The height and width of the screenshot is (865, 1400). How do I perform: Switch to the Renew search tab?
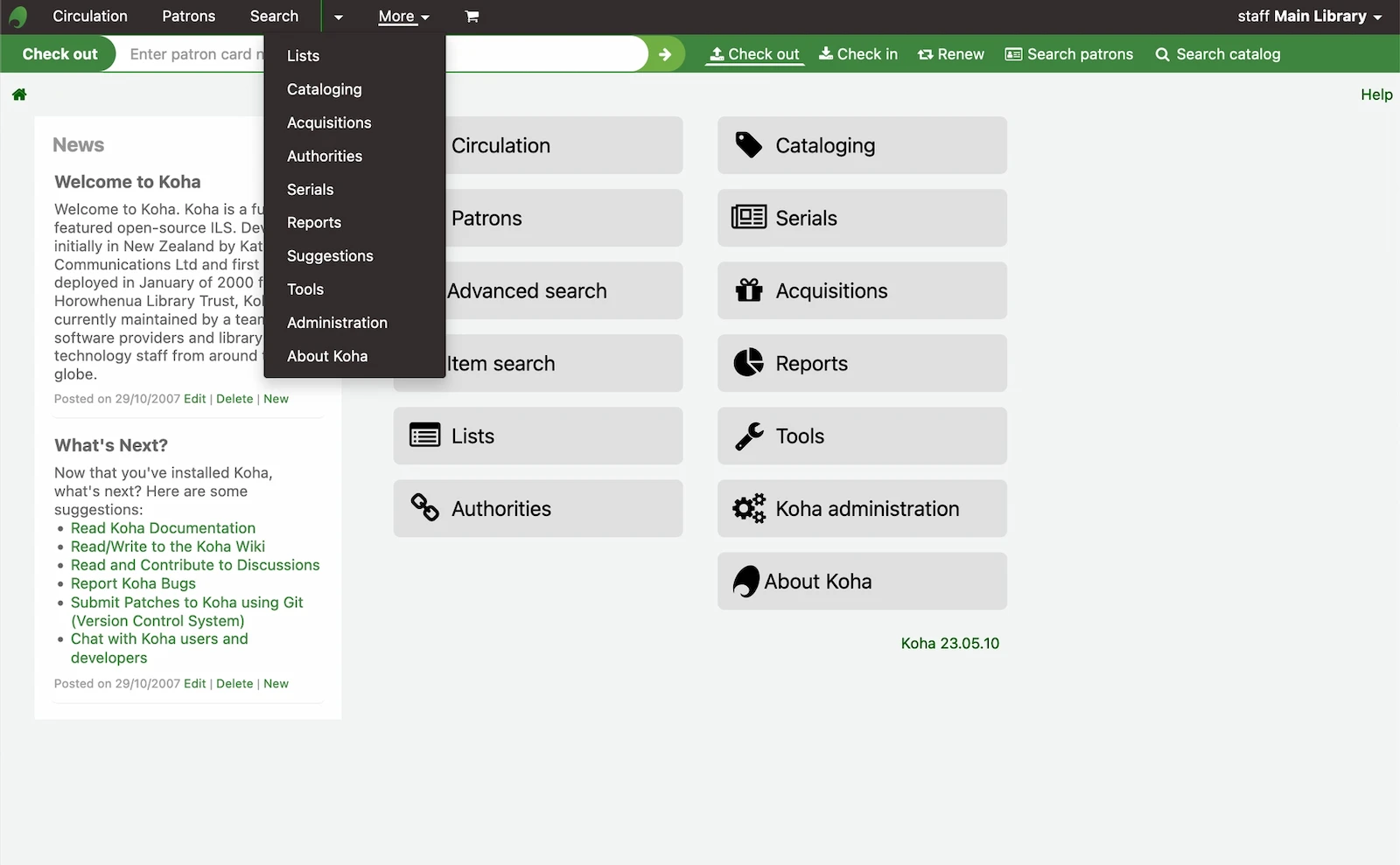coord(951,54)
